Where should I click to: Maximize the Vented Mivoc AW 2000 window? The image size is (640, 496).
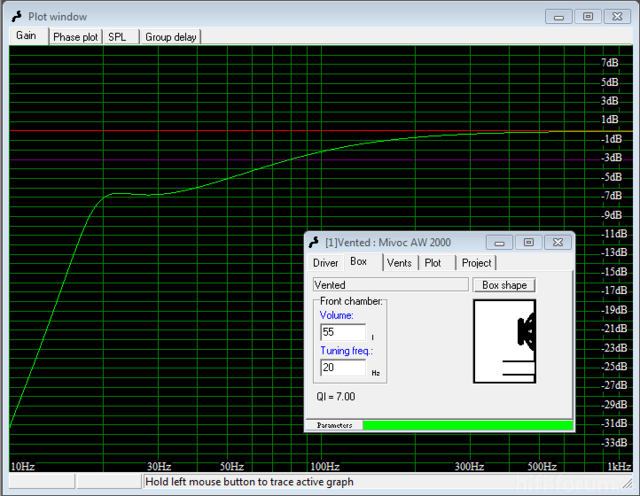[x=529, y=243]
